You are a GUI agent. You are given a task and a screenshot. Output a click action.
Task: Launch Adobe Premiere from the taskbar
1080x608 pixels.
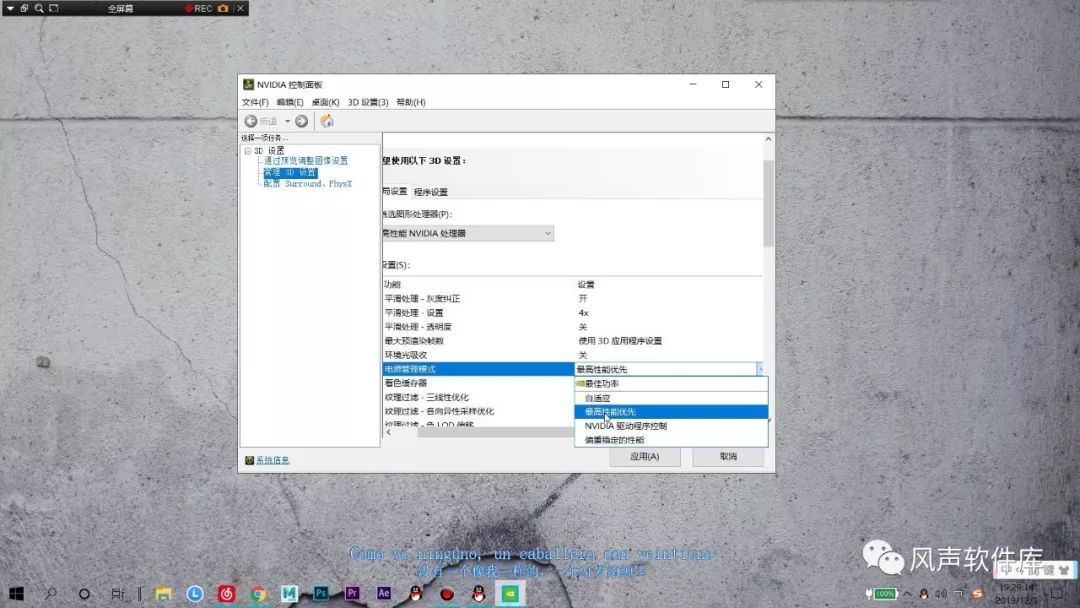[352, 593]
